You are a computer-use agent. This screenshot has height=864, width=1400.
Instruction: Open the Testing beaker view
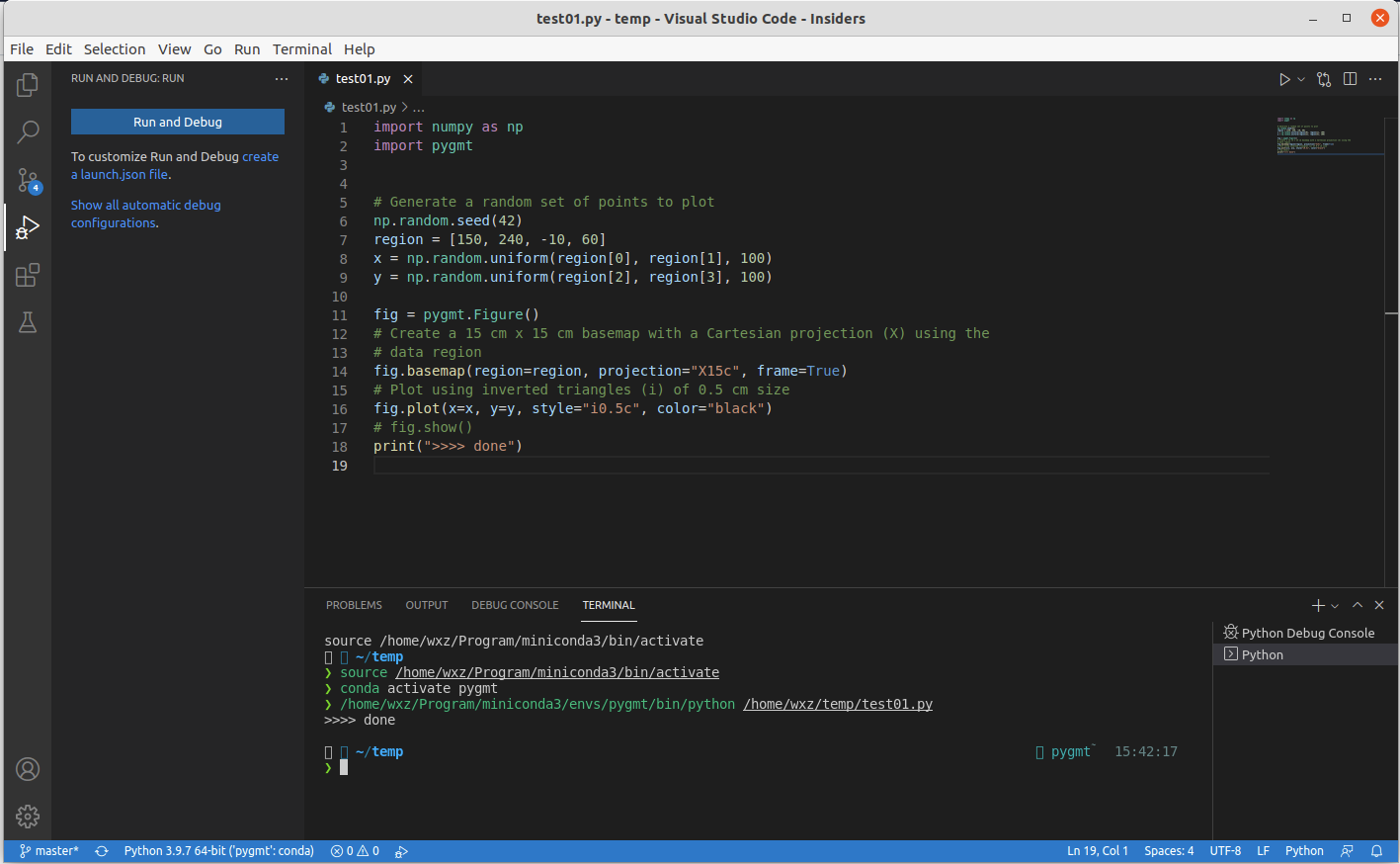[x=27, y=322]
